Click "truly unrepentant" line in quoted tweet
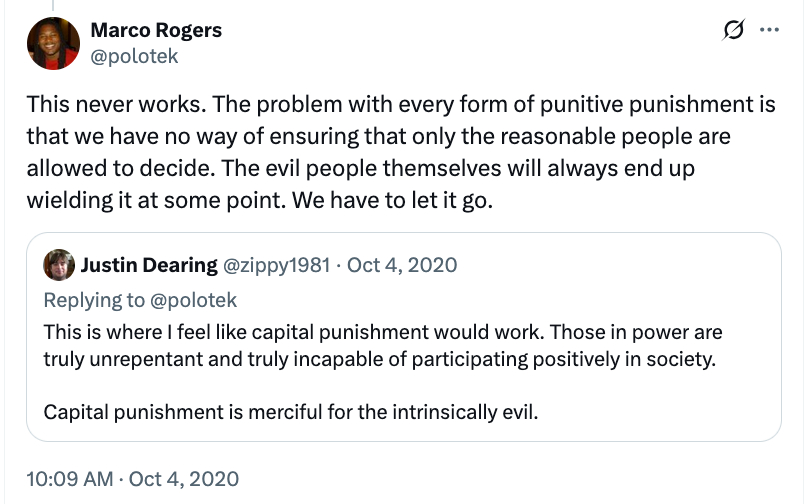 pyautogui.click(x=380, y=359)
